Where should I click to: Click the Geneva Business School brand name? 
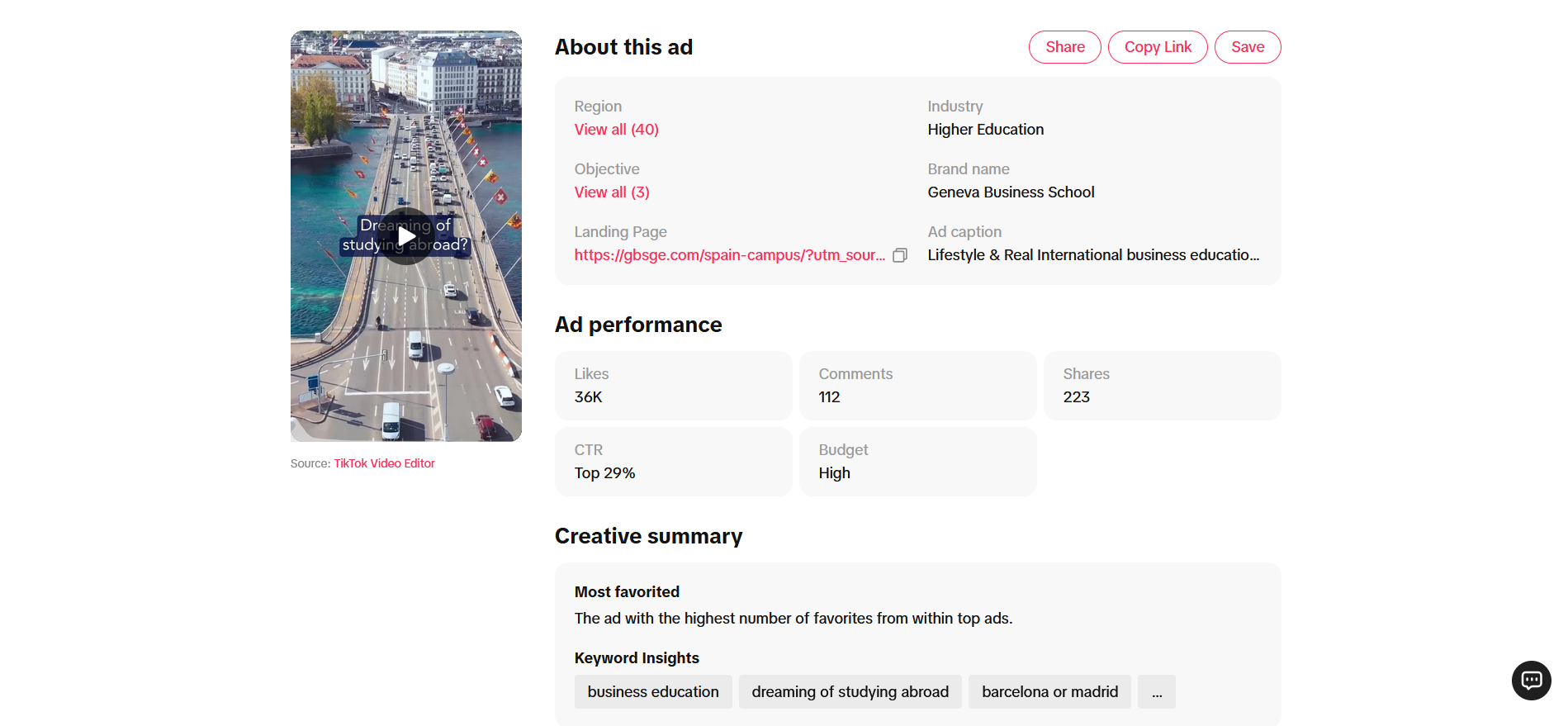1011,192
